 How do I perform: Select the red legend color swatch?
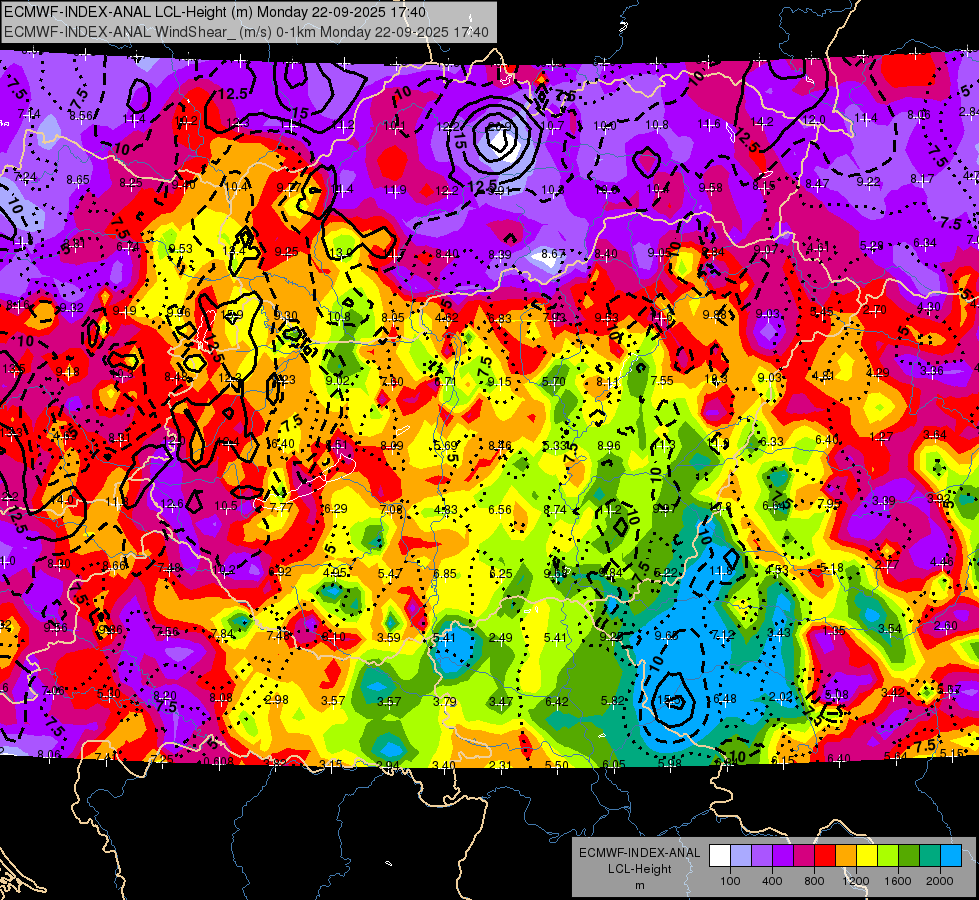(825, 856)
